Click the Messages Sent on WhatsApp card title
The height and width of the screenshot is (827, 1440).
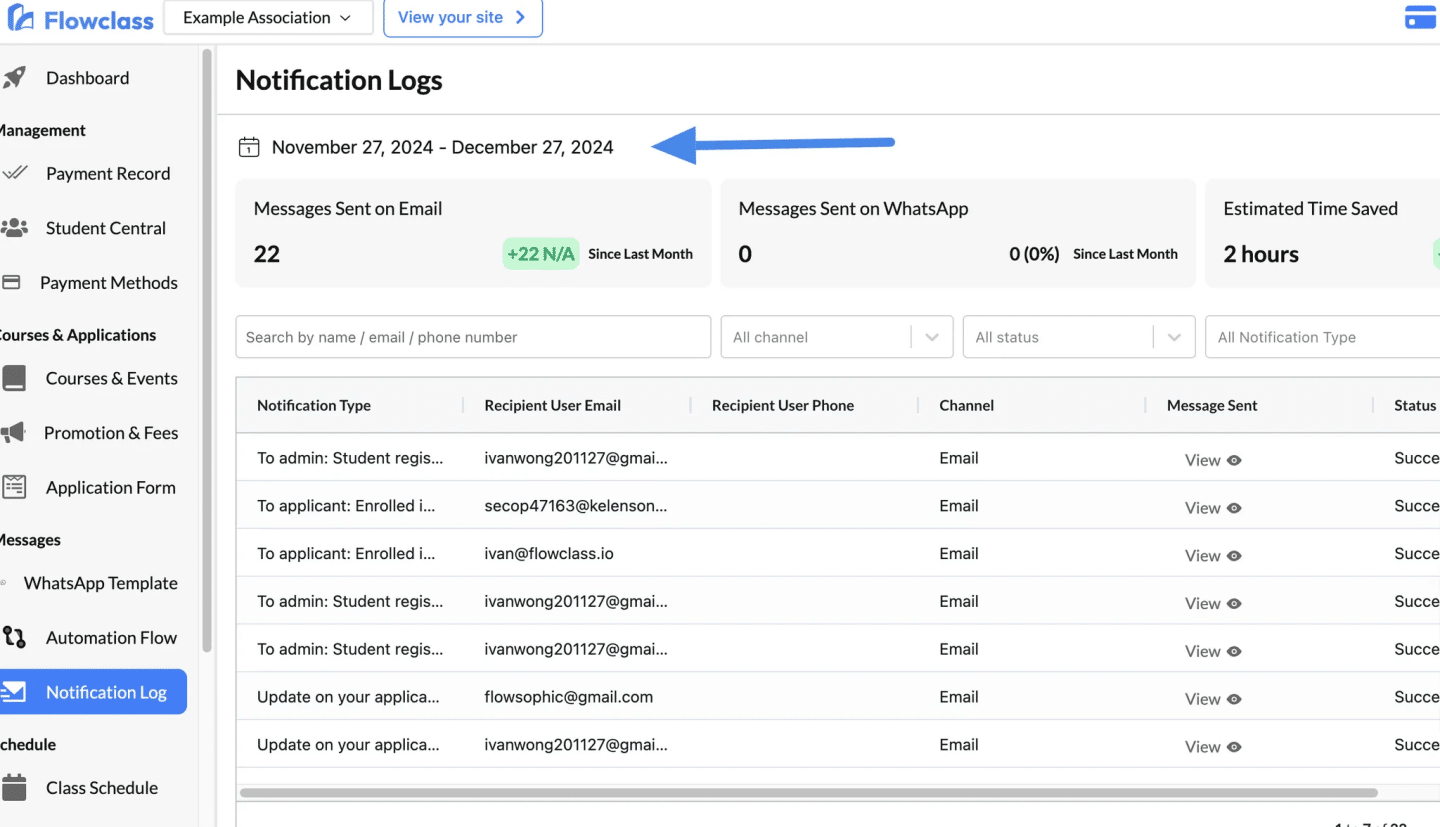coord(853,208)
